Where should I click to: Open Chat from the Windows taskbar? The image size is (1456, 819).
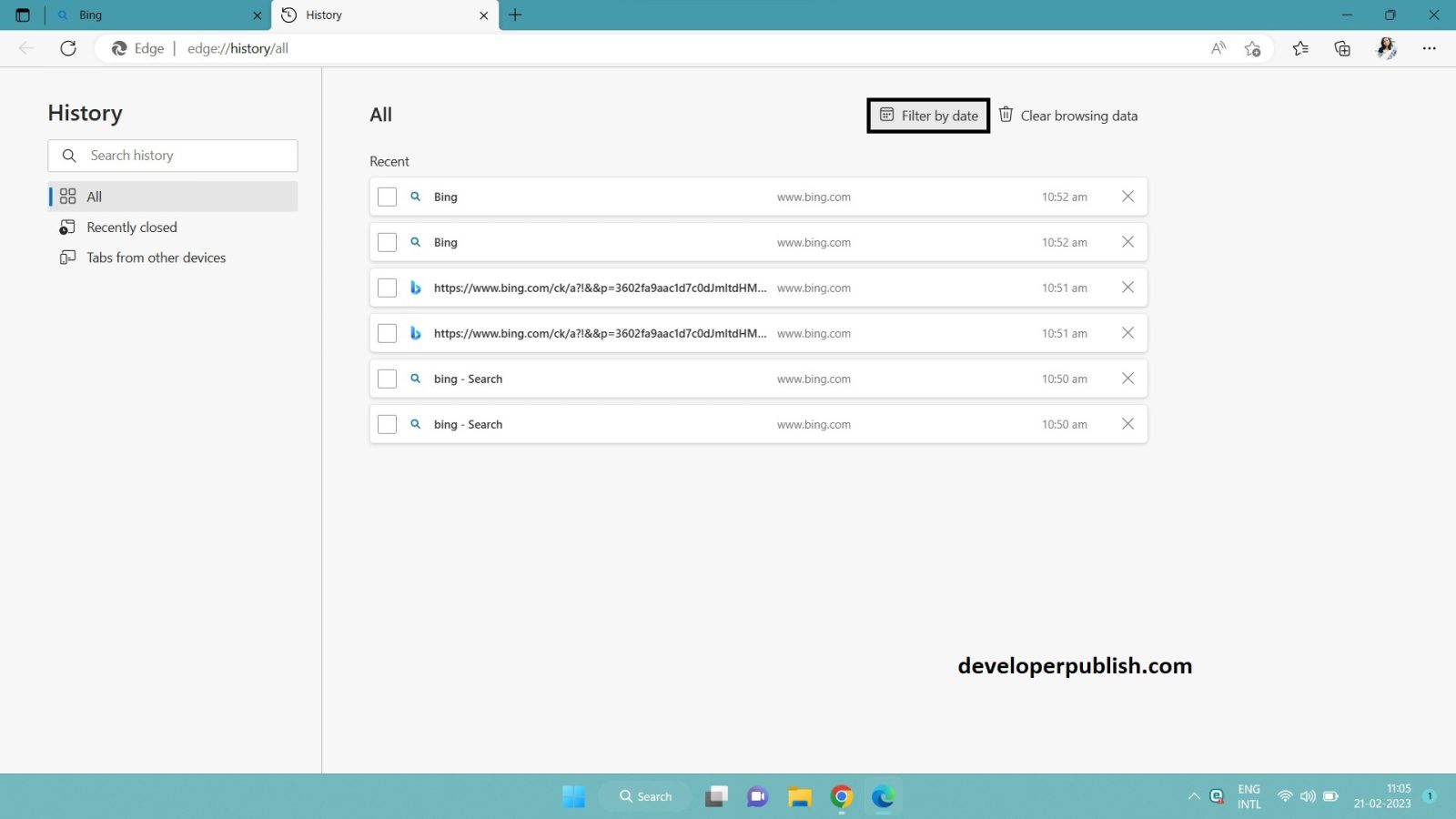(756, 796)
